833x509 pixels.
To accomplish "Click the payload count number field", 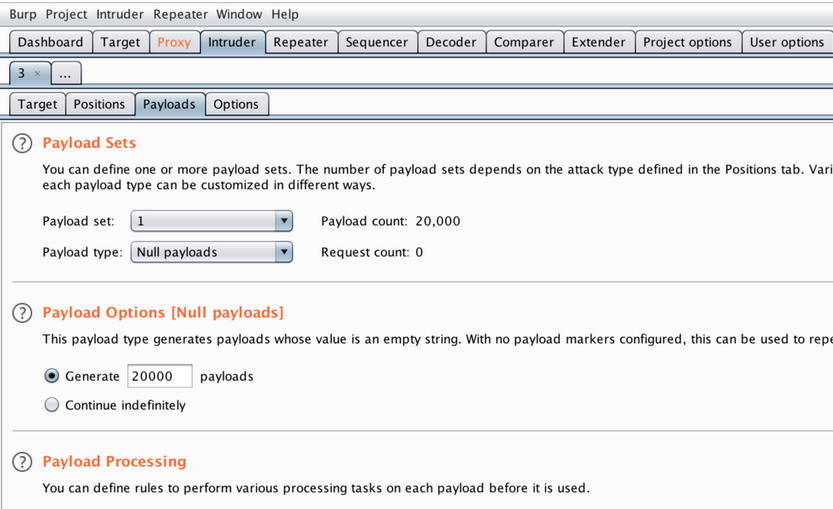I will click(159, 377).
